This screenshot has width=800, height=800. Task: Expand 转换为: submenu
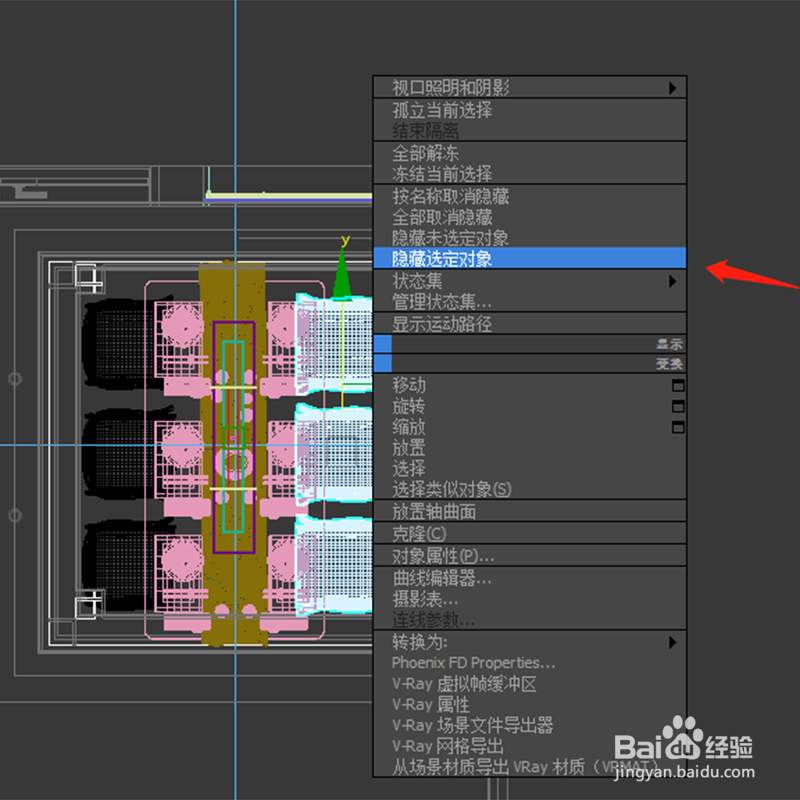(x=530, y=642)
